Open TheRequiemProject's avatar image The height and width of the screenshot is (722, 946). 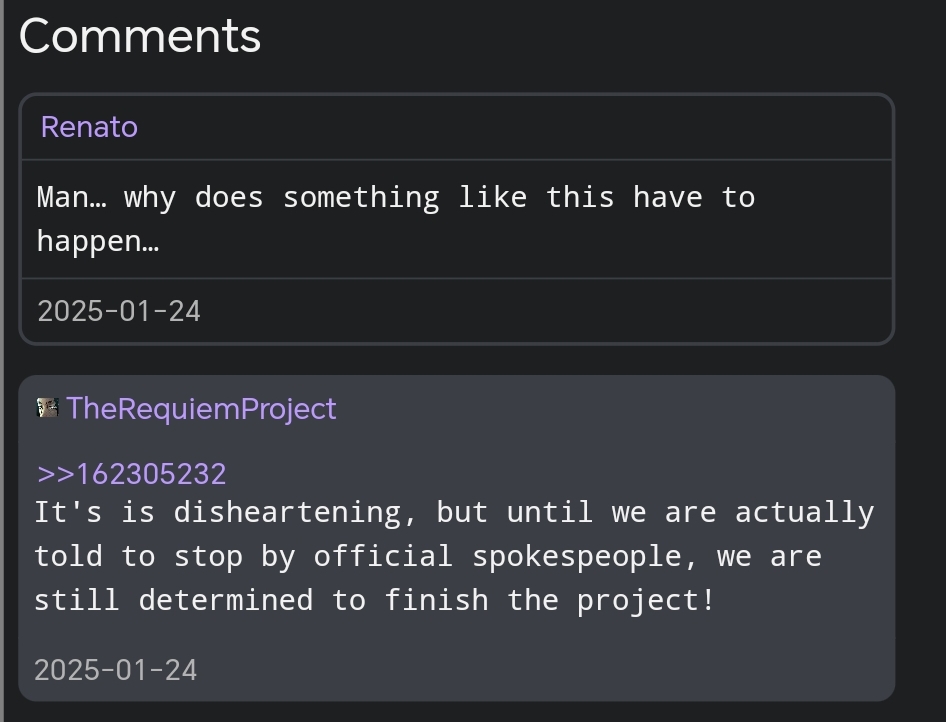click(48, 408)
